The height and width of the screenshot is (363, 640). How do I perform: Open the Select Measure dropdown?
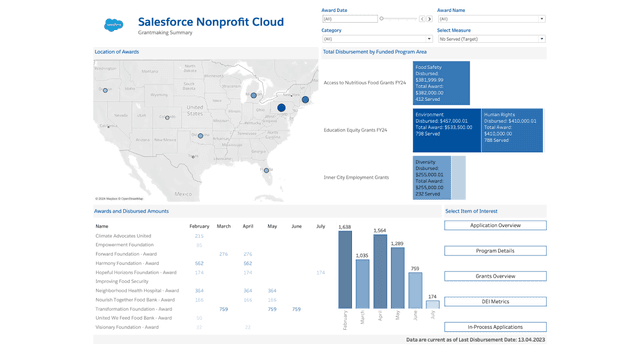491,39
